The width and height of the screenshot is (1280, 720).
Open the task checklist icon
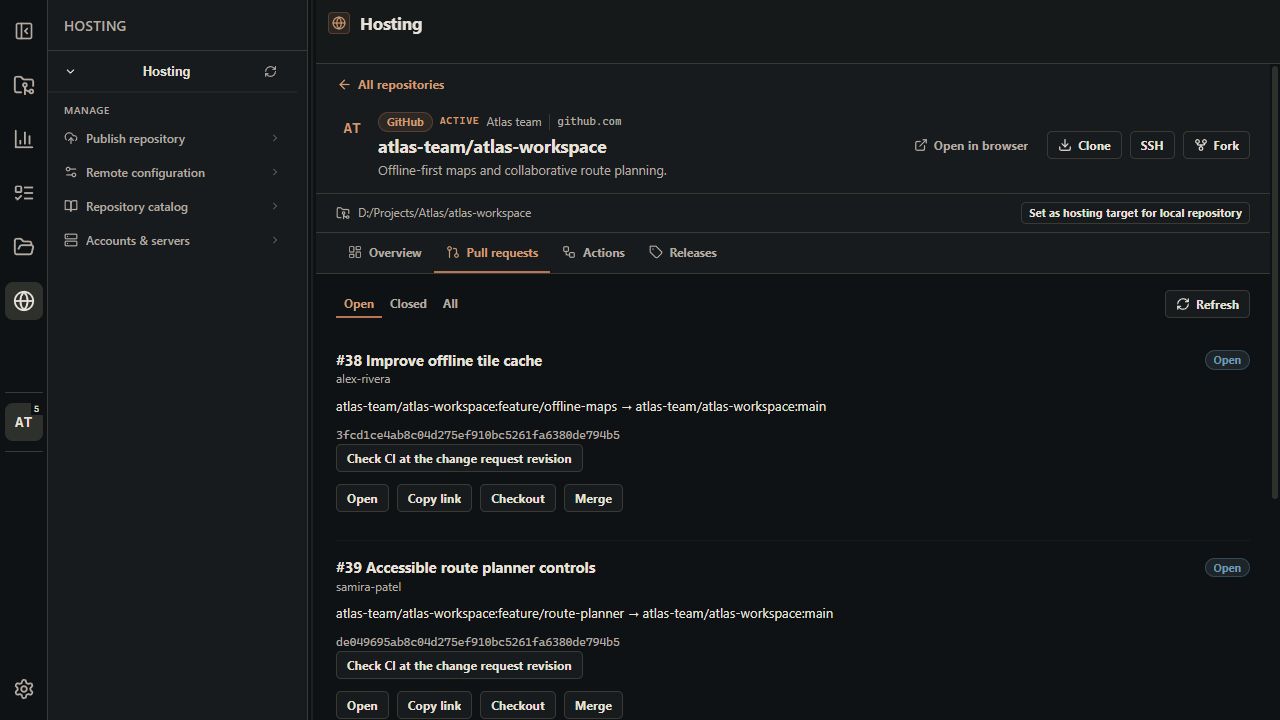pyautogui.click(x=24, y=193)
